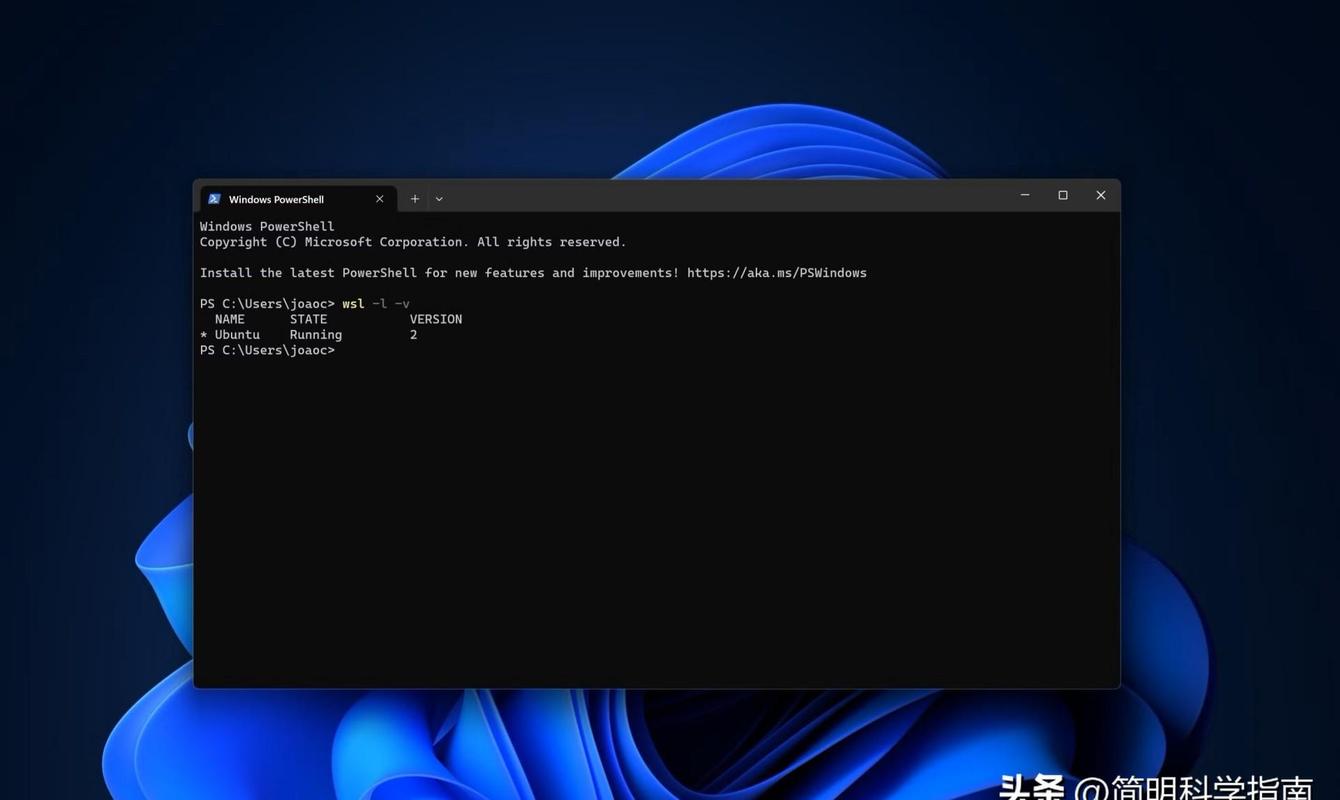Click the Running status text

(315, 334)
